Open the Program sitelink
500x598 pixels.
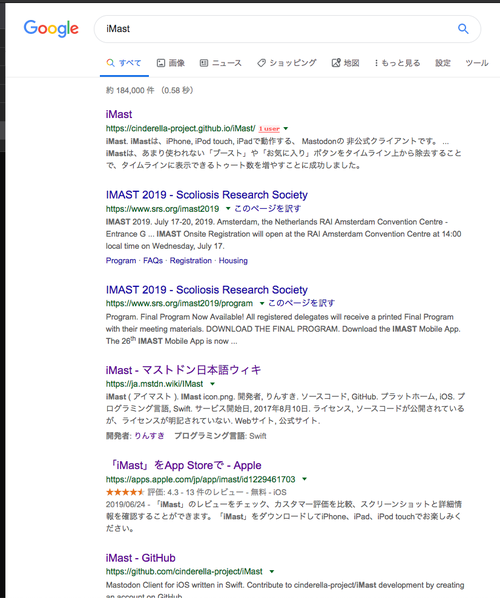[121, 260]
